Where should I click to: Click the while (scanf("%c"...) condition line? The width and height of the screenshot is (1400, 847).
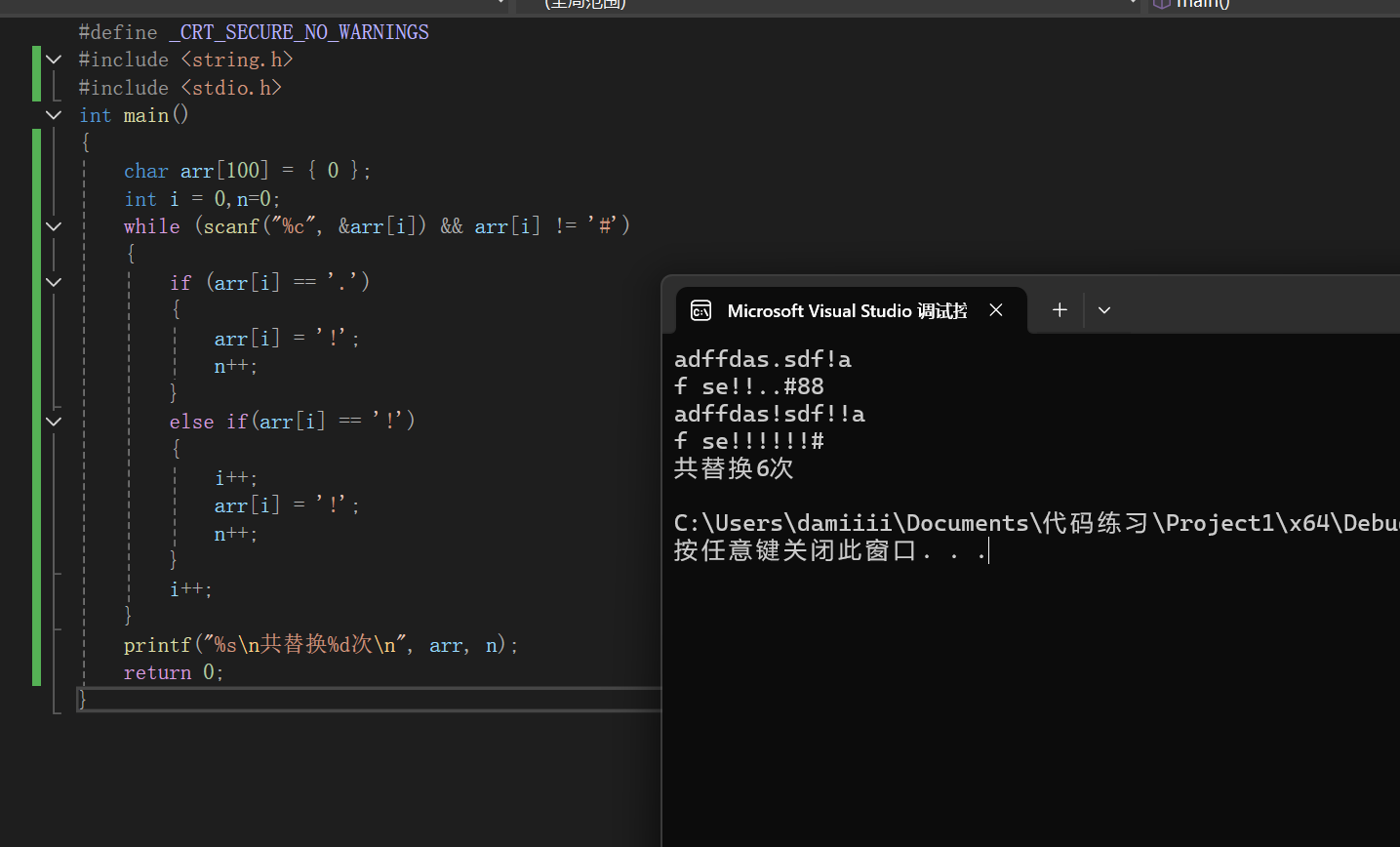pos(378,226)
